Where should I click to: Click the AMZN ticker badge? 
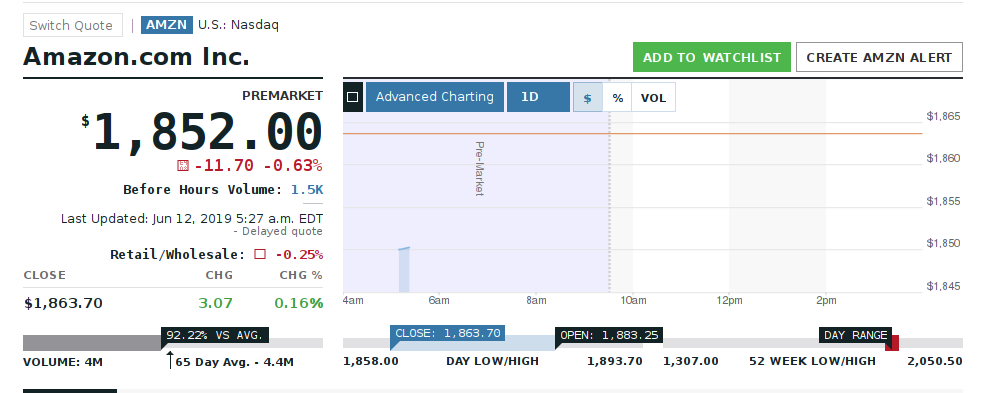coord(166,25)
